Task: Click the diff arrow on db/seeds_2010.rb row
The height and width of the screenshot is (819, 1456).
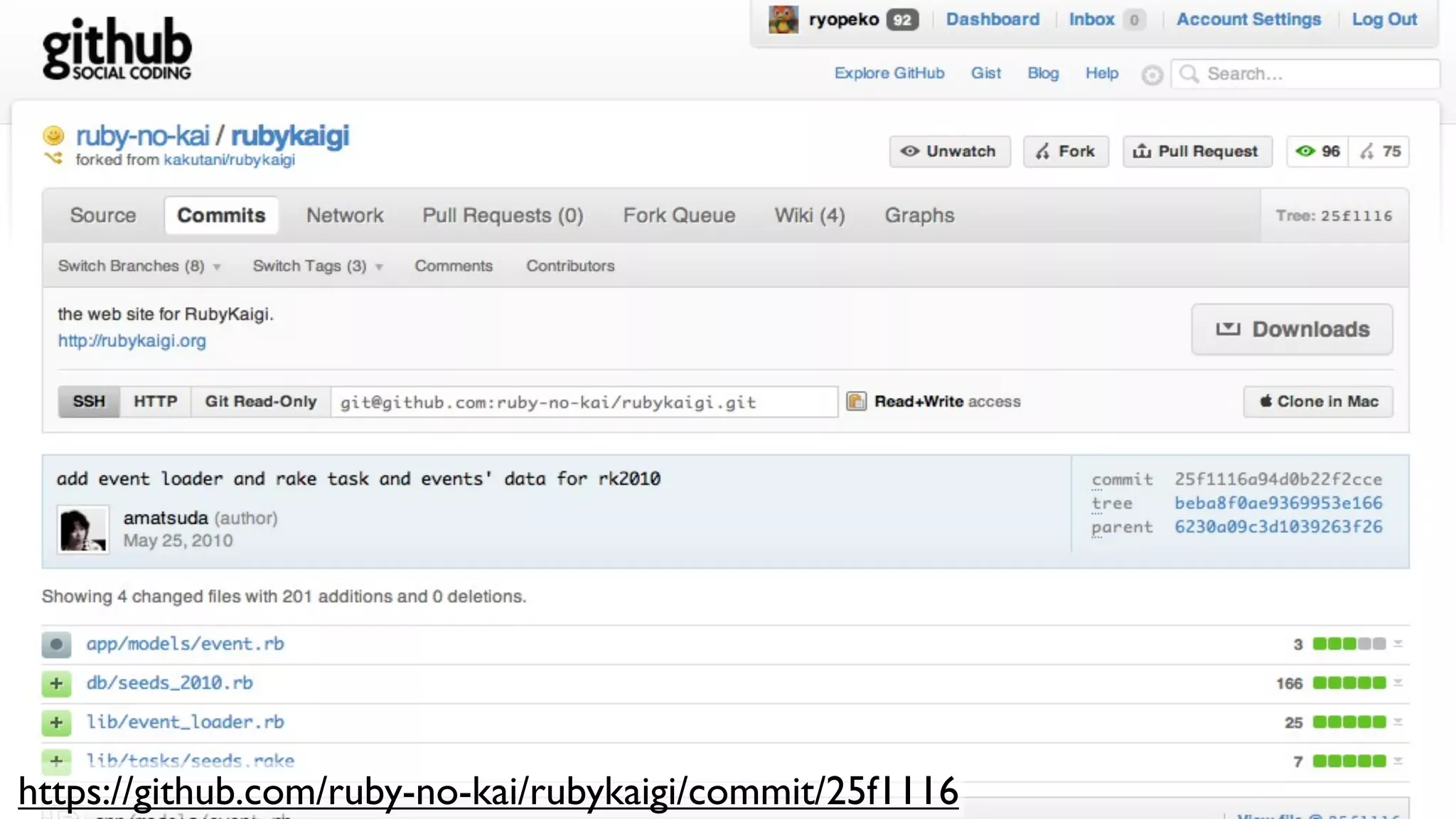Action: tap(1398, 683)
